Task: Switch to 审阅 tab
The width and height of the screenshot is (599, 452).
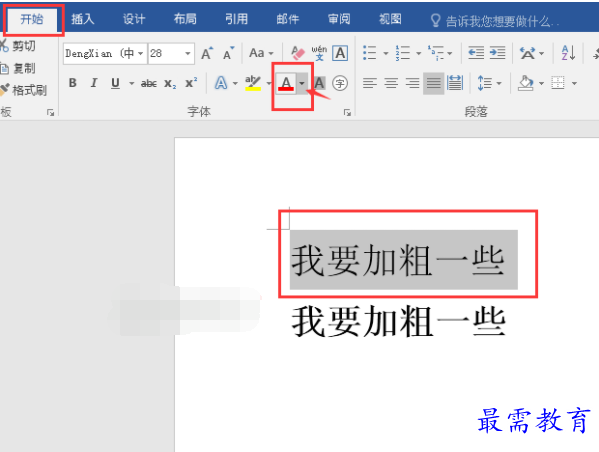Action: (339, 19)
